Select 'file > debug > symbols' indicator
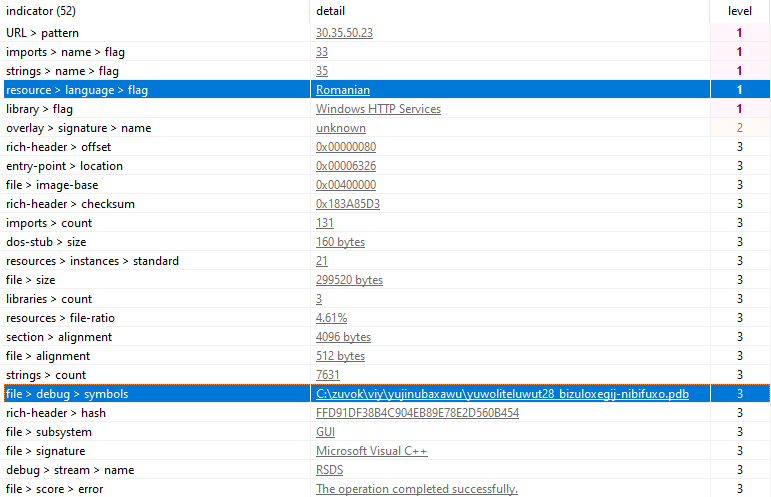Image resolution: width=771 pixels, height=497 pixels. point(67,394)
